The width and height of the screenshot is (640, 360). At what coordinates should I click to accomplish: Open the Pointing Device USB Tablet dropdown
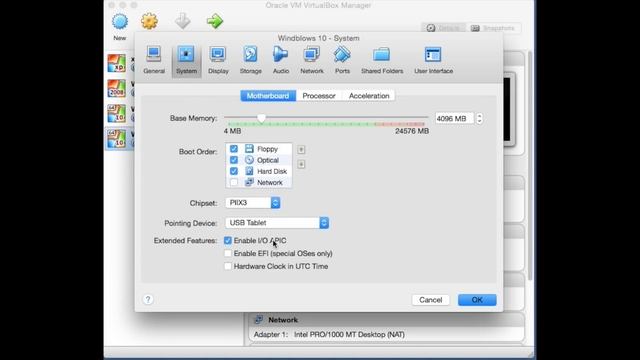(x=277, y=223)
